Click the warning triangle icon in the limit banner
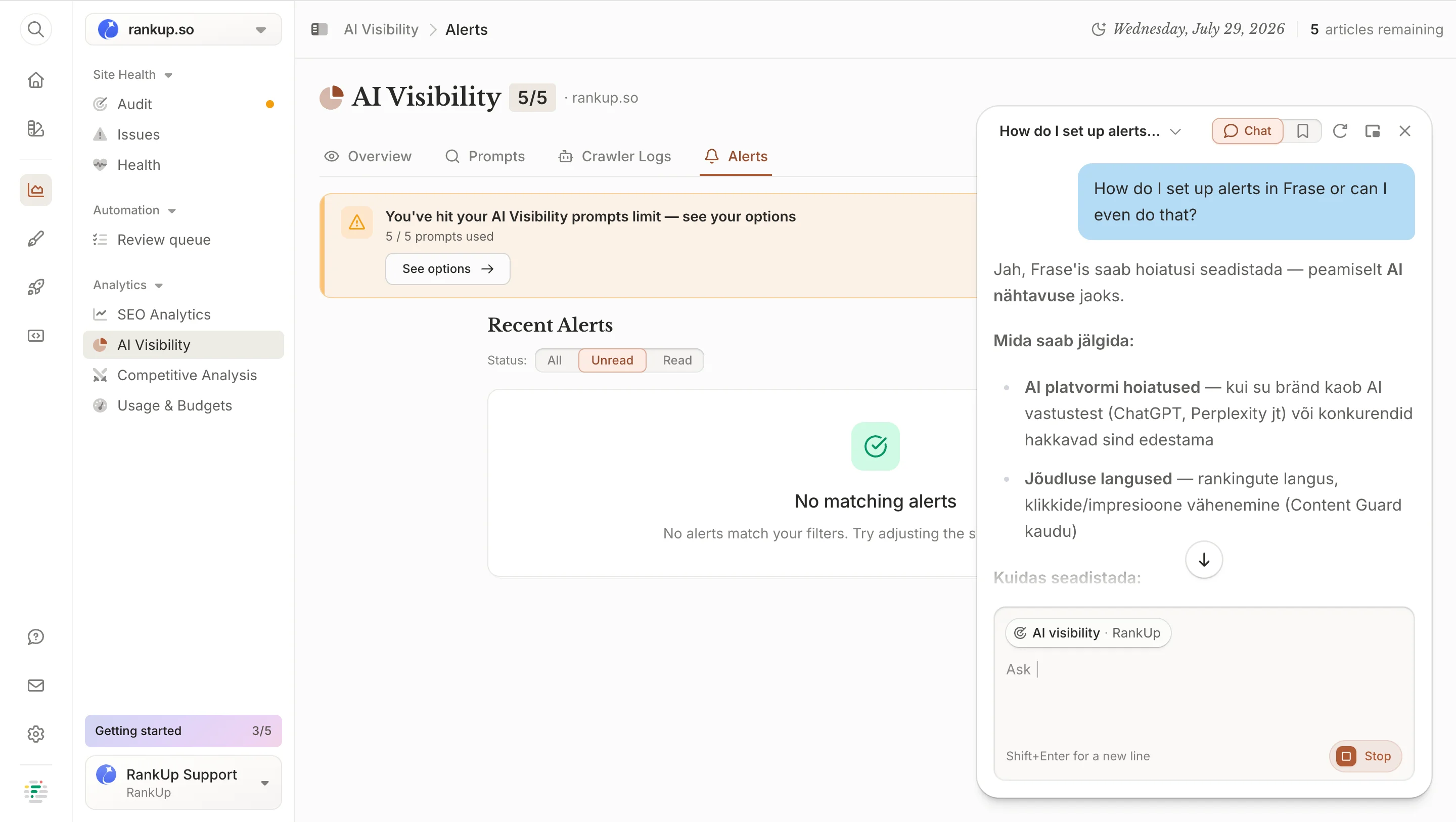 click(356, 222)
